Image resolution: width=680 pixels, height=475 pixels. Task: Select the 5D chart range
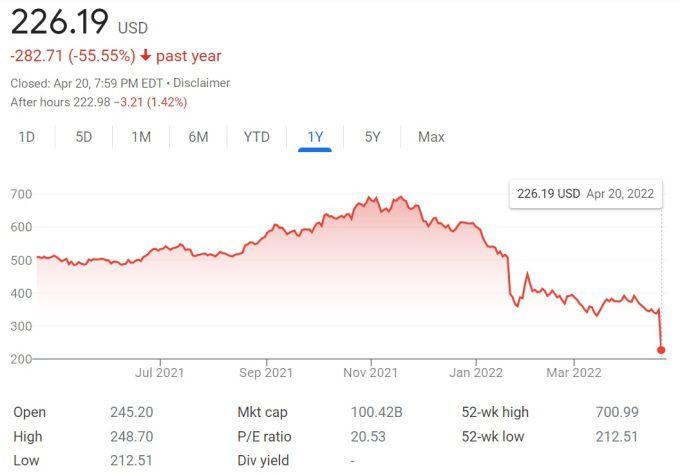tap(84, 137)
